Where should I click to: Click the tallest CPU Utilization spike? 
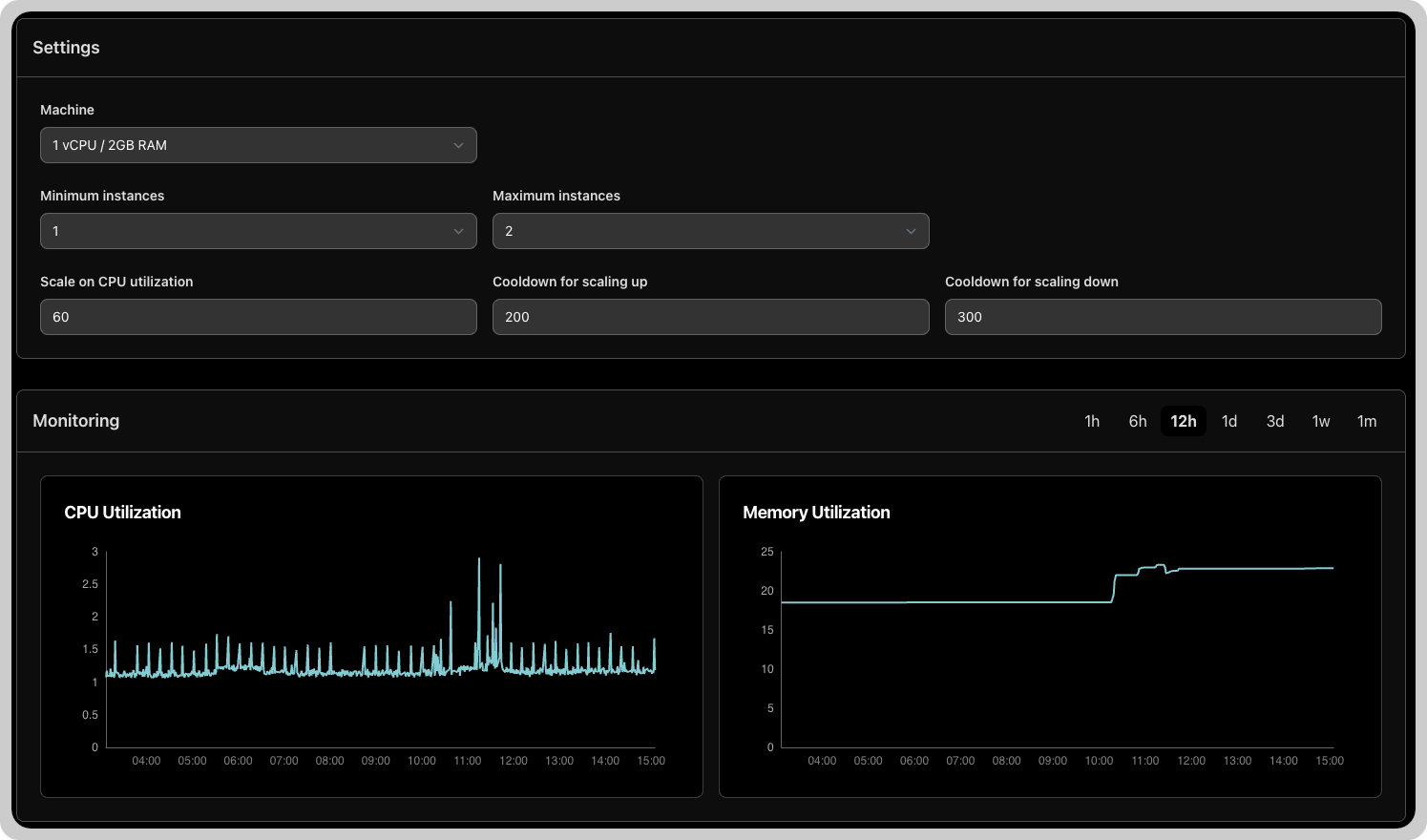[479, 561]
